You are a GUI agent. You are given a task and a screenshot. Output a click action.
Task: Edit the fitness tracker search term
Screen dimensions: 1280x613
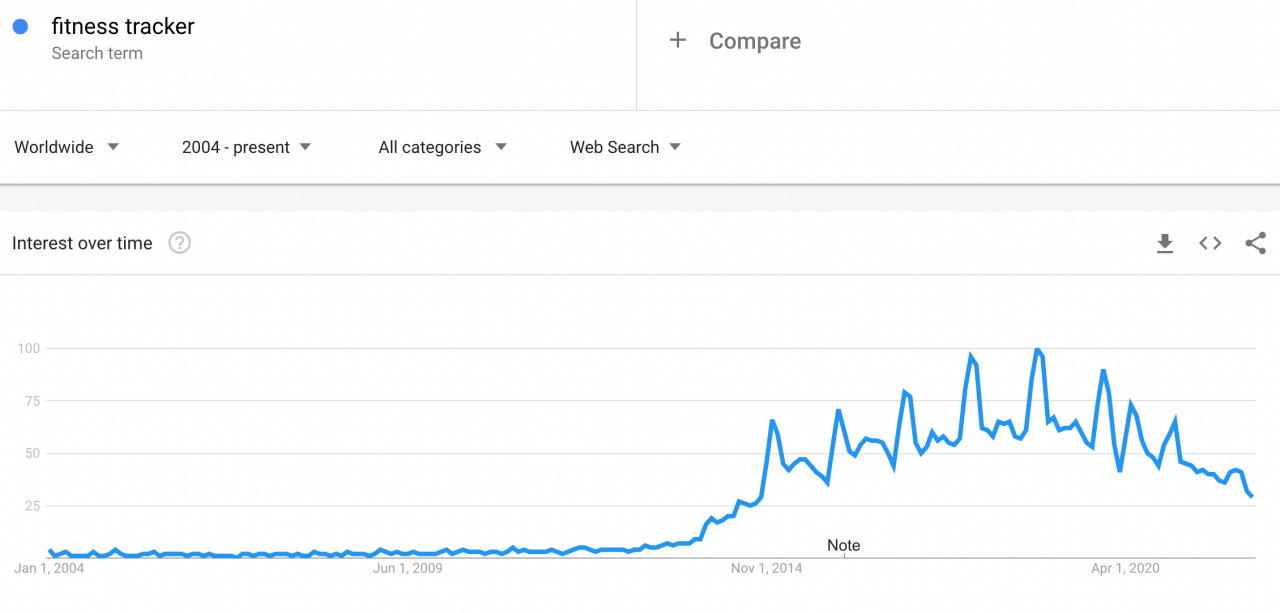click(x=123, y=27)
